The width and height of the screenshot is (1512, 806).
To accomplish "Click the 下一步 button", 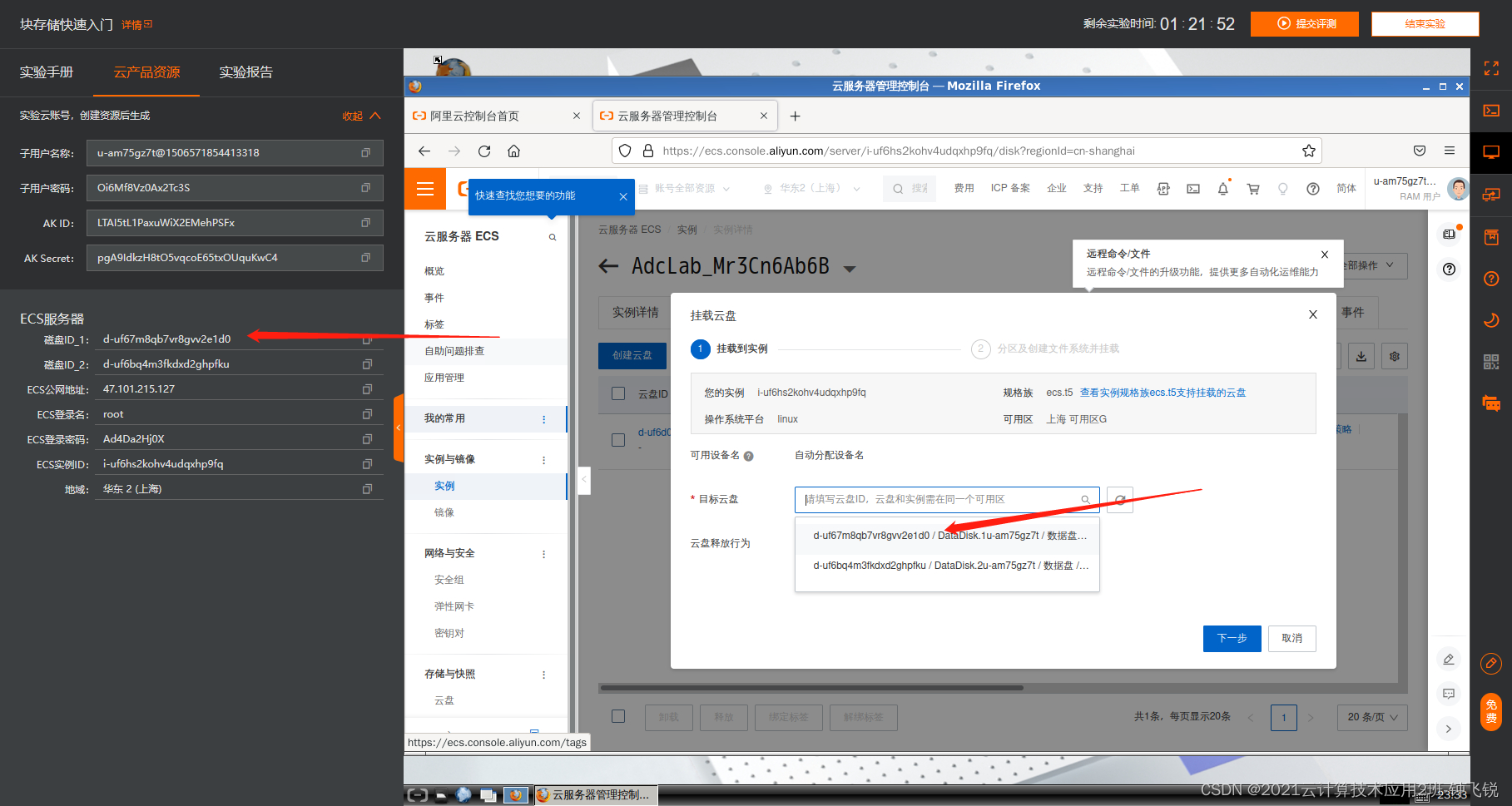I will coord(1232,639).
